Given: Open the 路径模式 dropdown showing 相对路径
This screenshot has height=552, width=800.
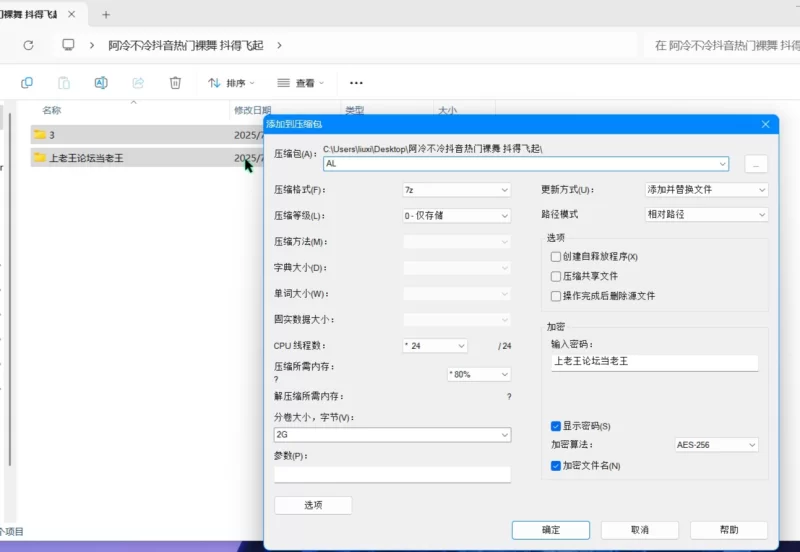Looking at the screenshot, I should [x=706, y=215].
